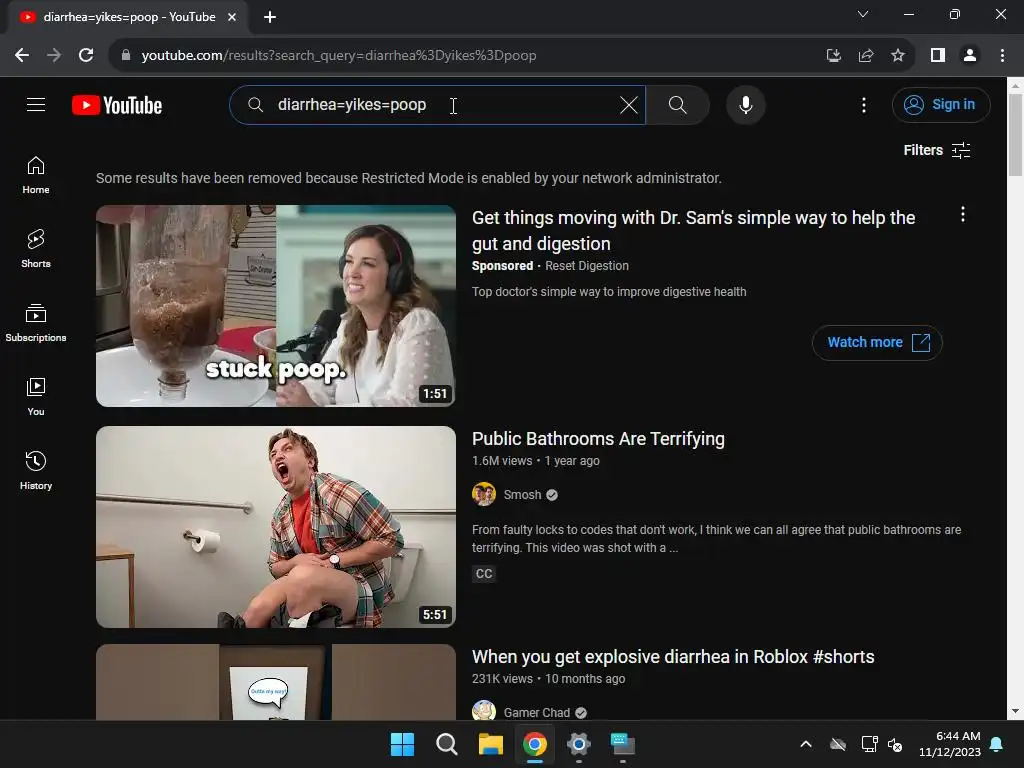Click the browser forward arrow
Viewport: 1024px width, 768px height.
click(54, 56)
